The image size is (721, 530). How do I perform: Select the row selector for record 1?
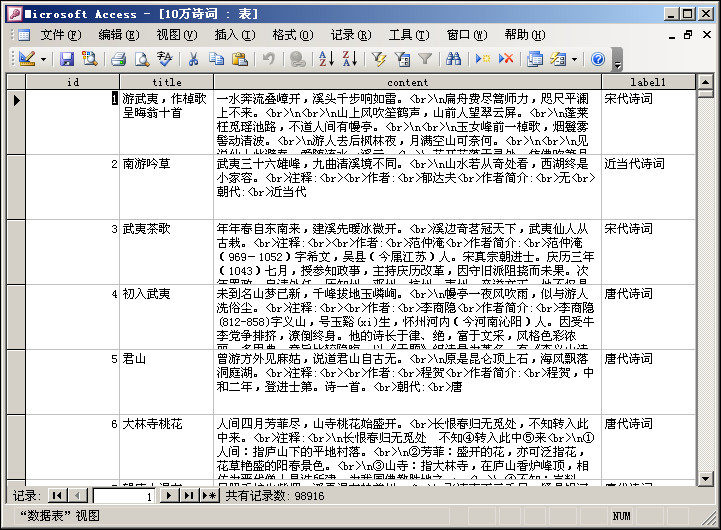[16, 122]
